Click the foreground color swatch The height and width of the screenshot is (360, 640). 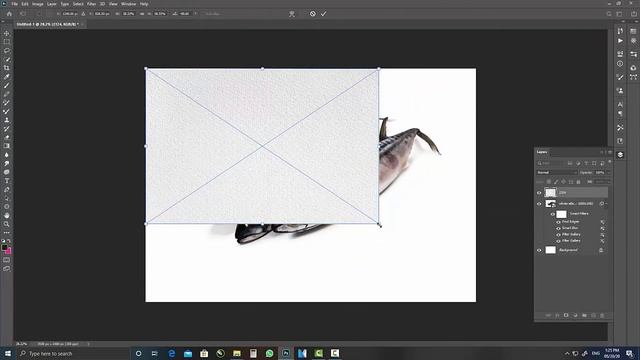tap(4, 248)
